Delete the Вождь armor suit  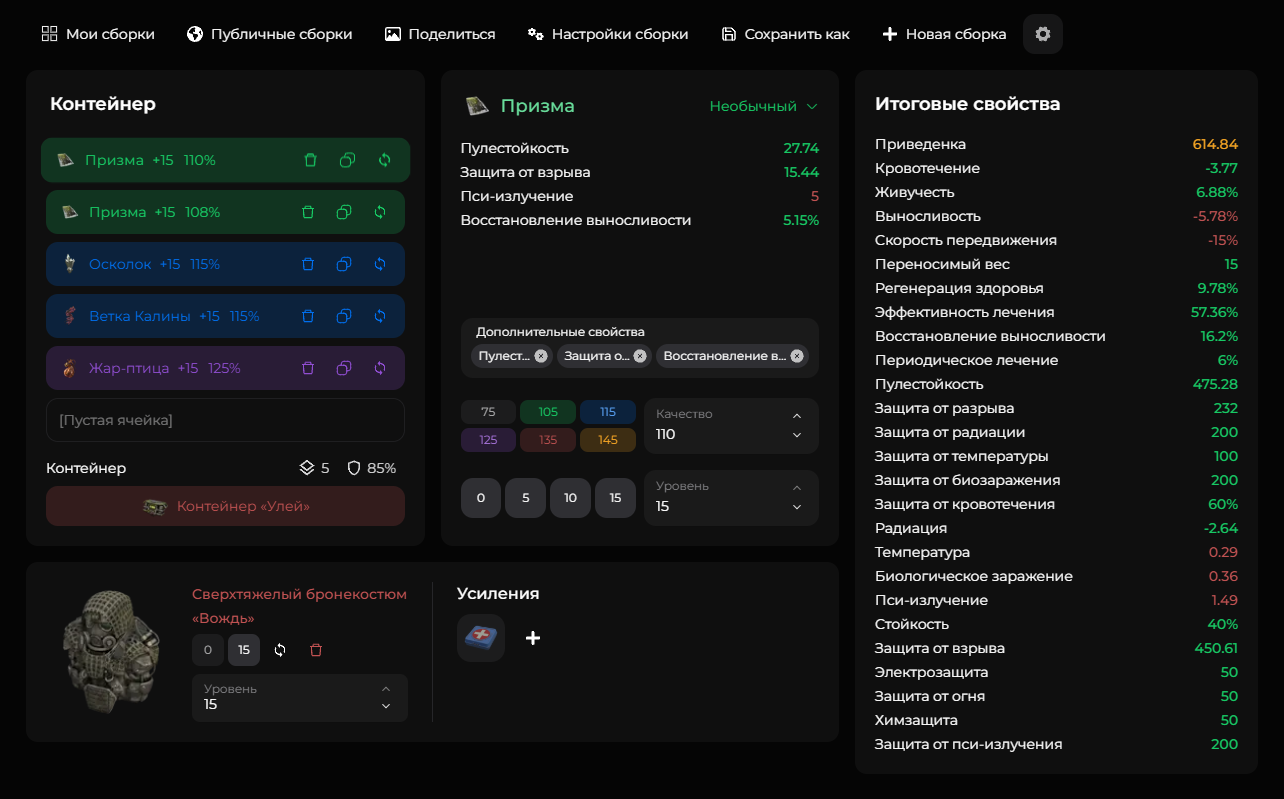pos(316,650)
